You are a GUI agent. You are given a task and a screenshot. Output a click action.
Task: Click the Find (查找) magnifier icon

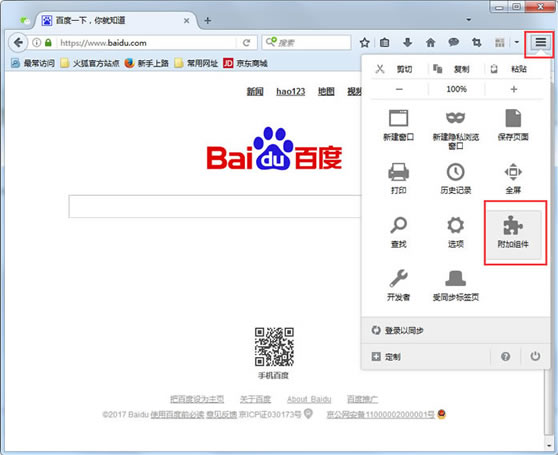click(x=399, y=225)
